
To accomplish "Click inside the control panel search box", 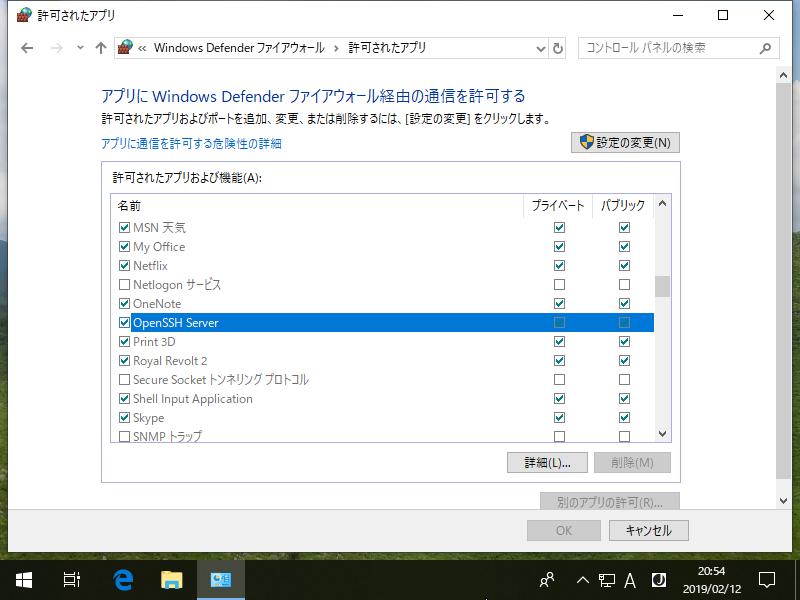I will point(670,47).
